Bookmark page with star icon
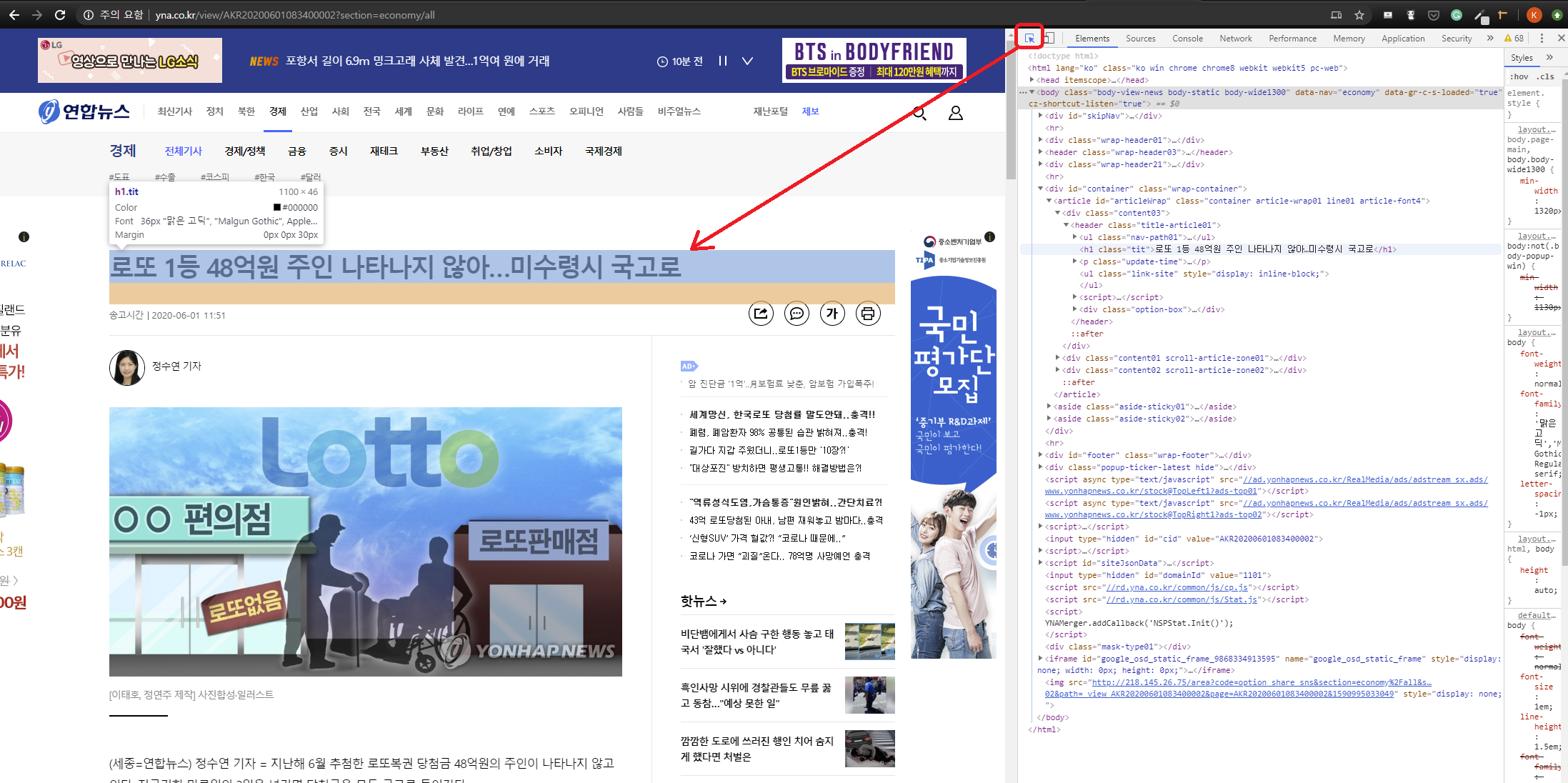 point(1359,15)
